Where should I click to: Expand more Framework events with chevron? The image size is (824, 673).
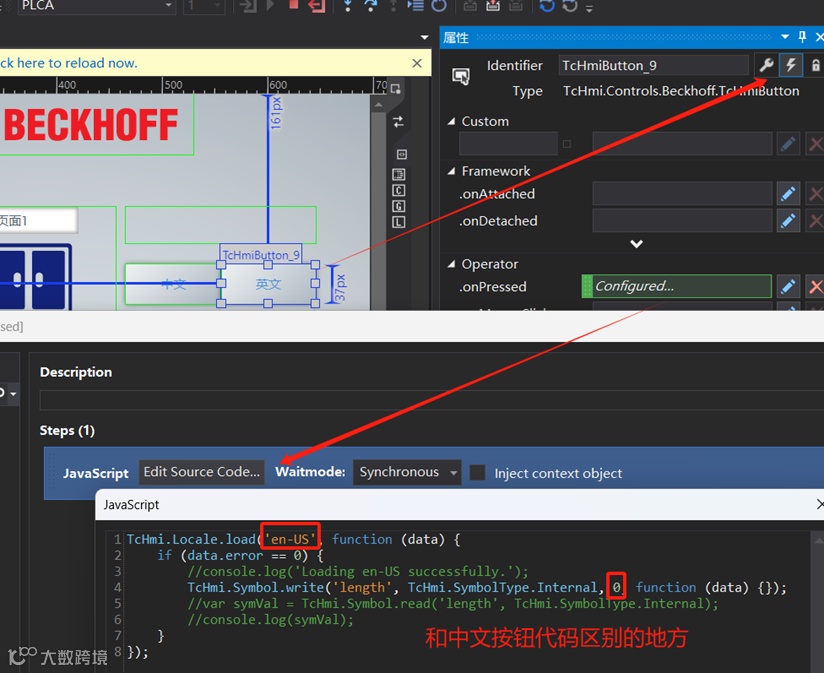point(636,244)
